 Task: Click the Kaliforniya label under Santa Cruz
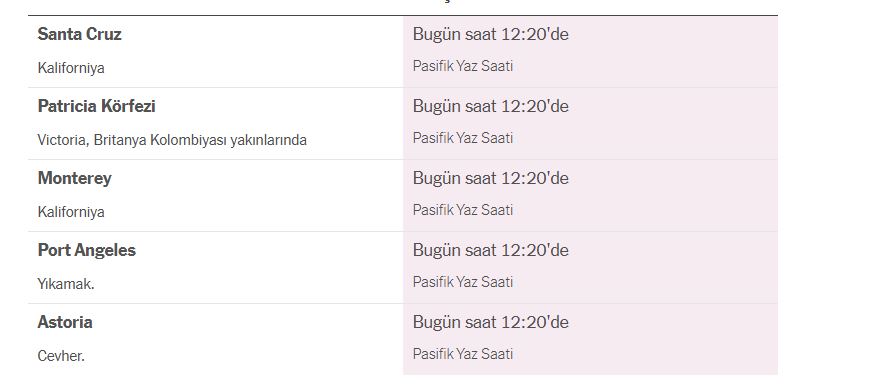coord(71,68)
